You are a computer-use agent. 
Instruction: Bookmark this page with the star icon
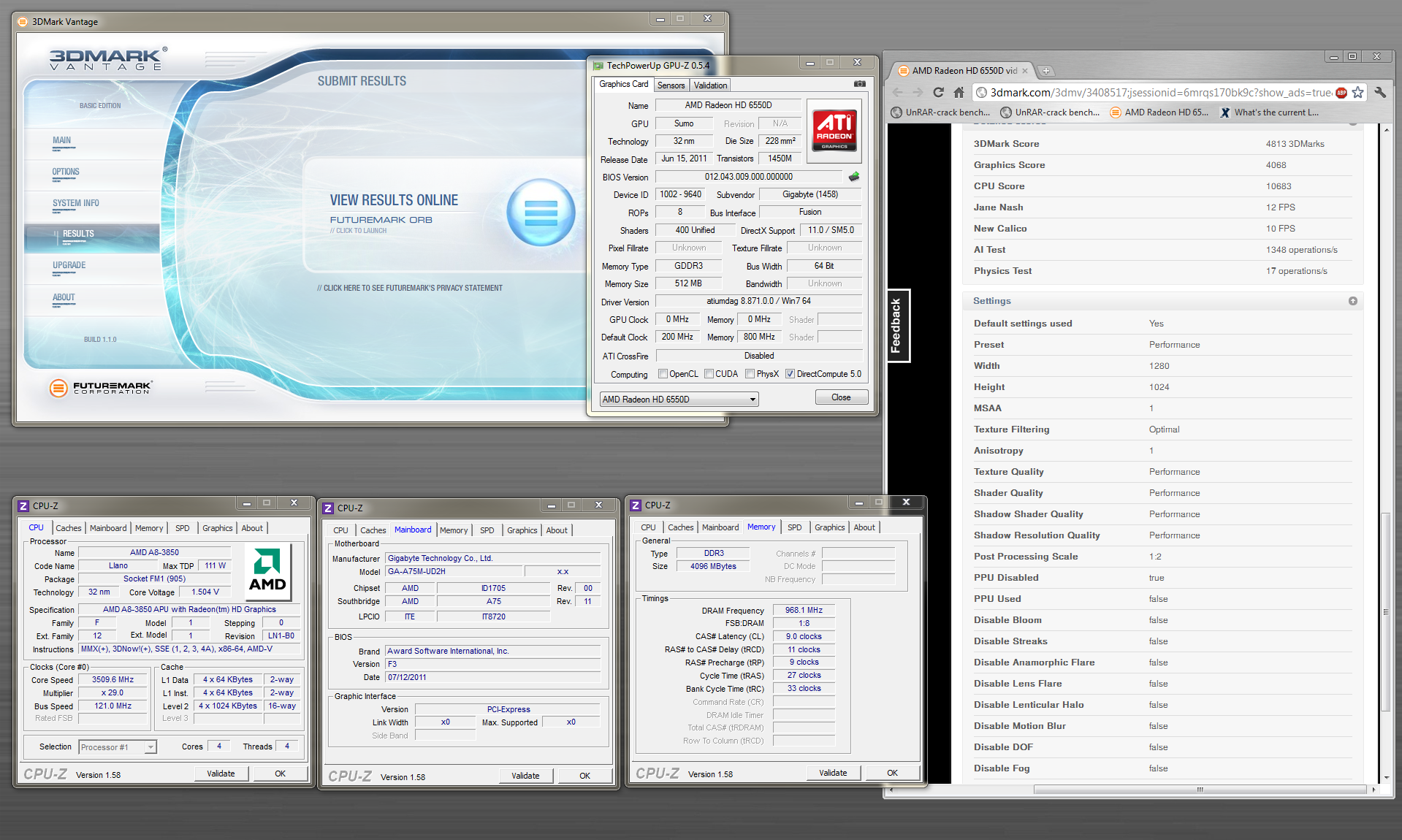click(x=1358, y=92)
